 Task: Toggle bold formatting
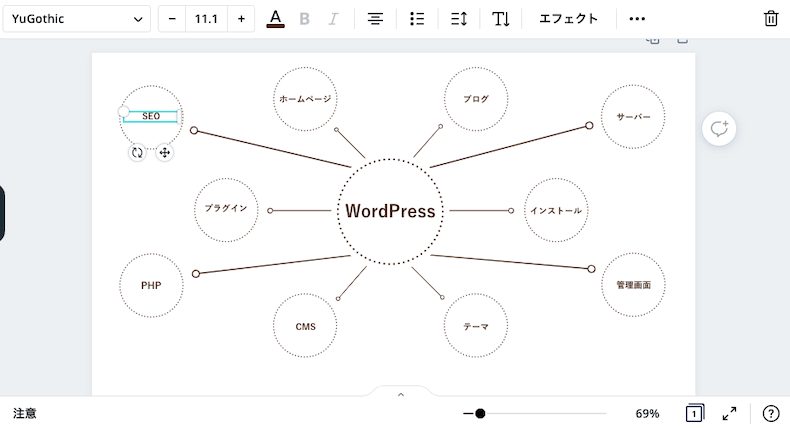click(x=304, y=19)
